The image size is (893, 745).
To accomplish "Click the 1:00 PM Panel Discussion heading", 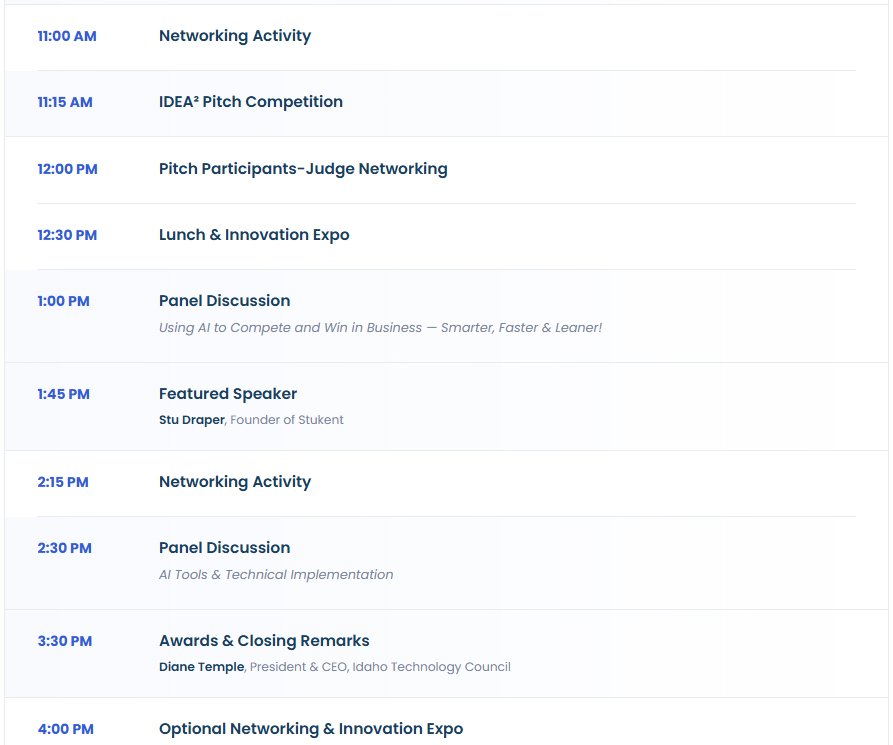I will click(224, 301).
